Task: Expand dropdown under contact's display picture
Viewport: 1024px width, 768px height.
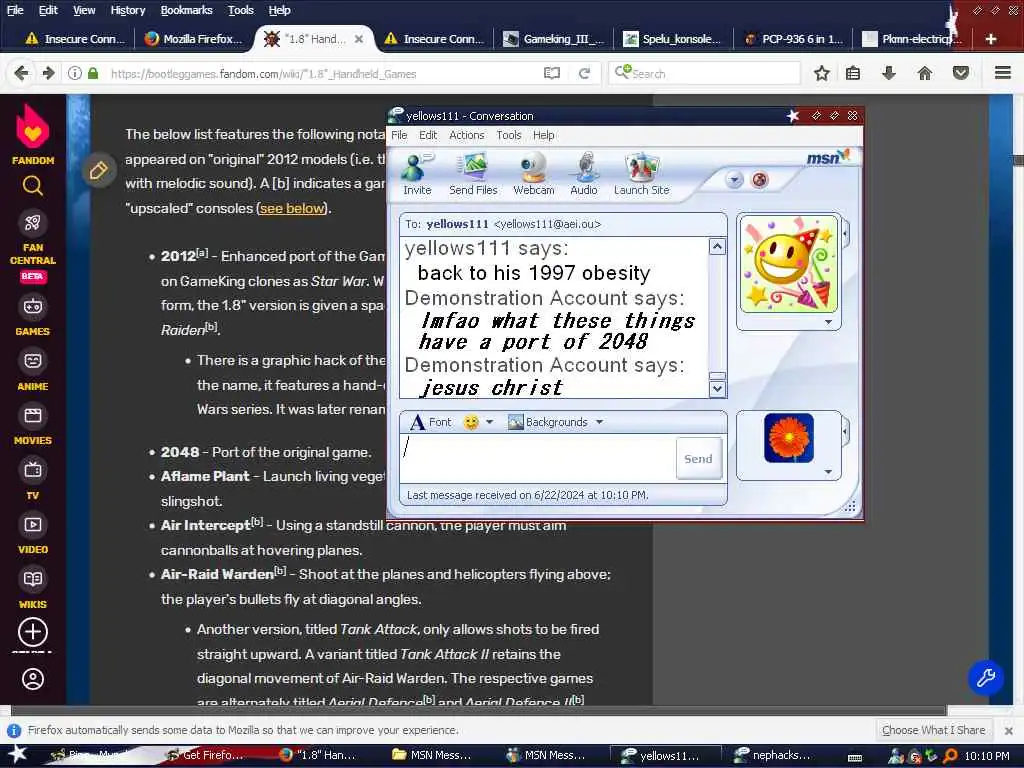Action: [x=828, y=322]
